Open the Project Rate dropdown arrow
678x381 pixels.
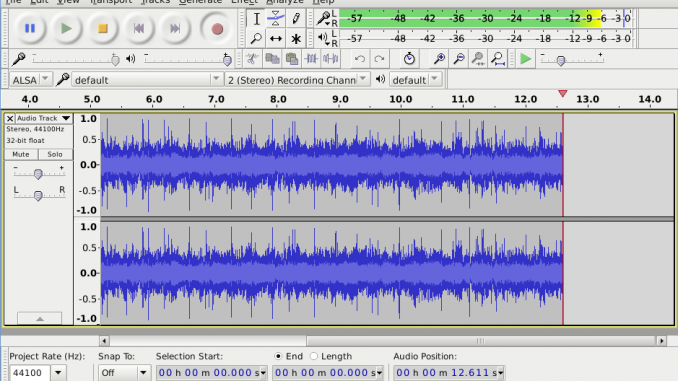[x=58, y=373]
